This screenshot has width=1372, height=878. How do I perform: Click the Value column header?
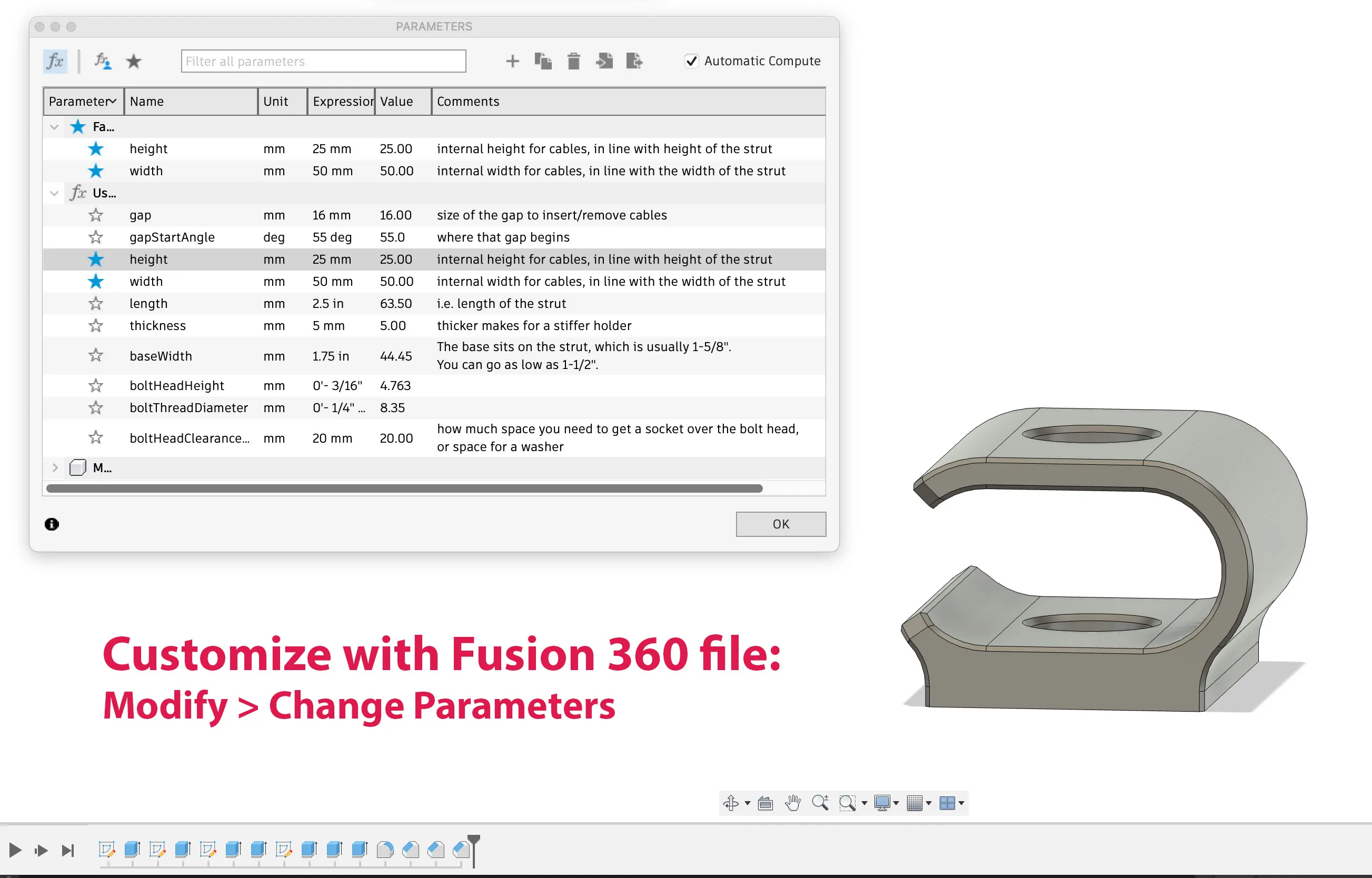(404, 102)
